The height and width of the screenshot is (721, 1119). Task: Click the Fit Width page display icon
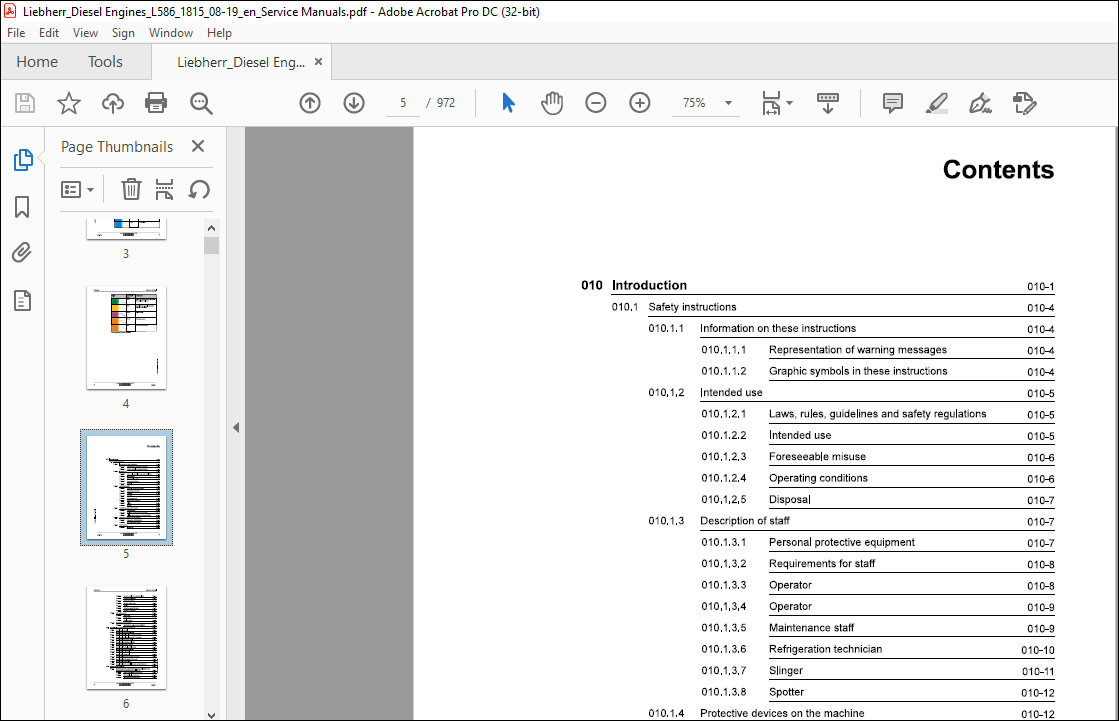771,104
